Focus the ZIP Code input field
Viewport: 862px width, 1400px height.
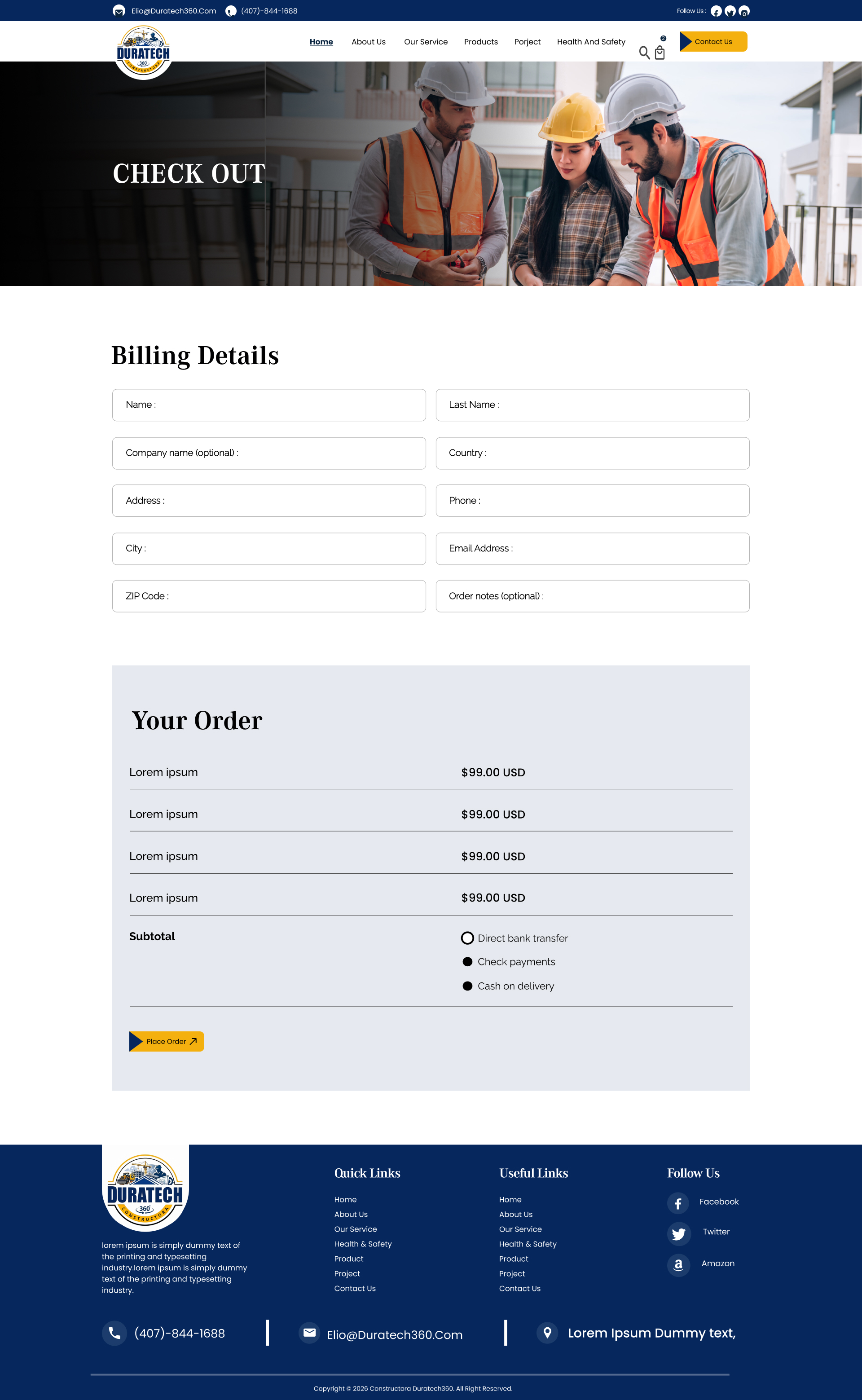point(268,596)
